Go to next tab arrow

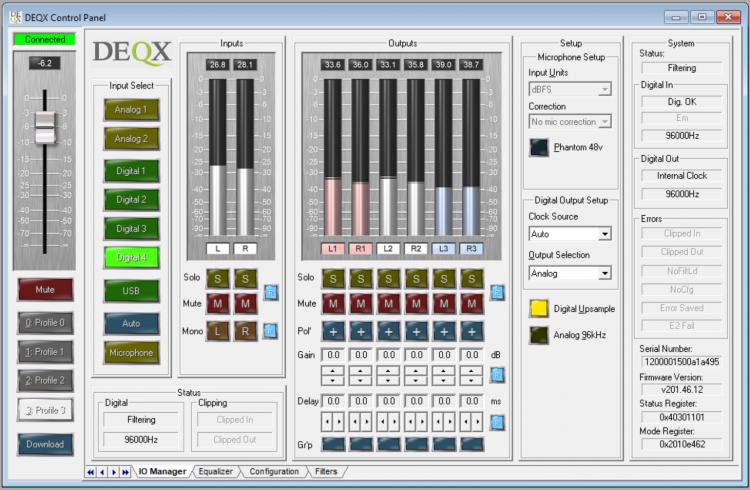point(114,472)
